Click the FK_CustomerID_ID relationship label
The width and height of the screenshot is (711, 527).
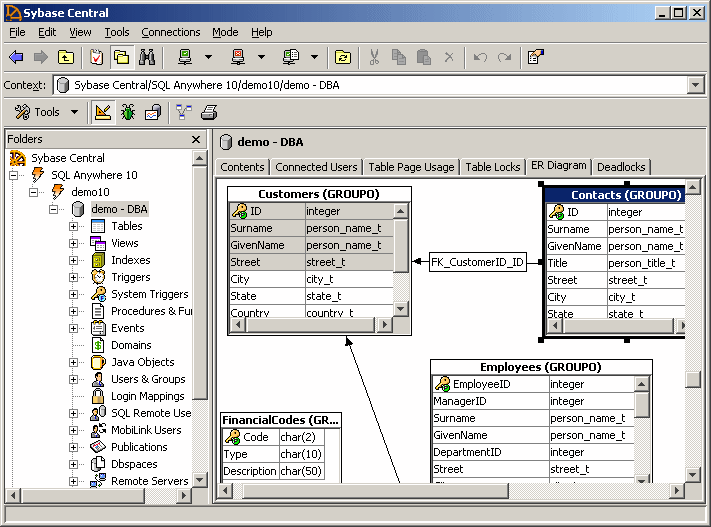[477, 262]
